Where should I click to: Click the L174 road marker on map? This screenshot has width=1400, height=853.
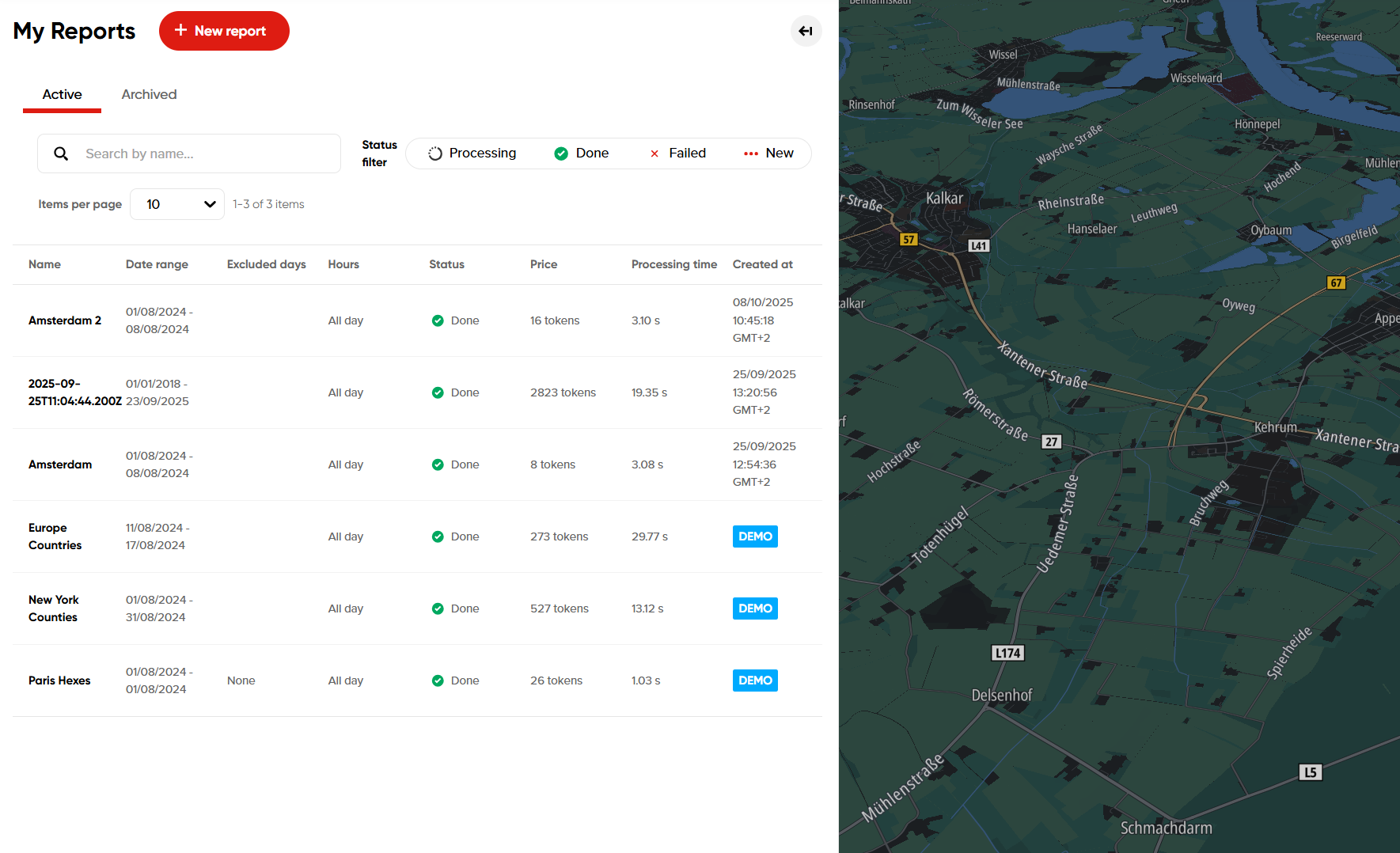1007,653
